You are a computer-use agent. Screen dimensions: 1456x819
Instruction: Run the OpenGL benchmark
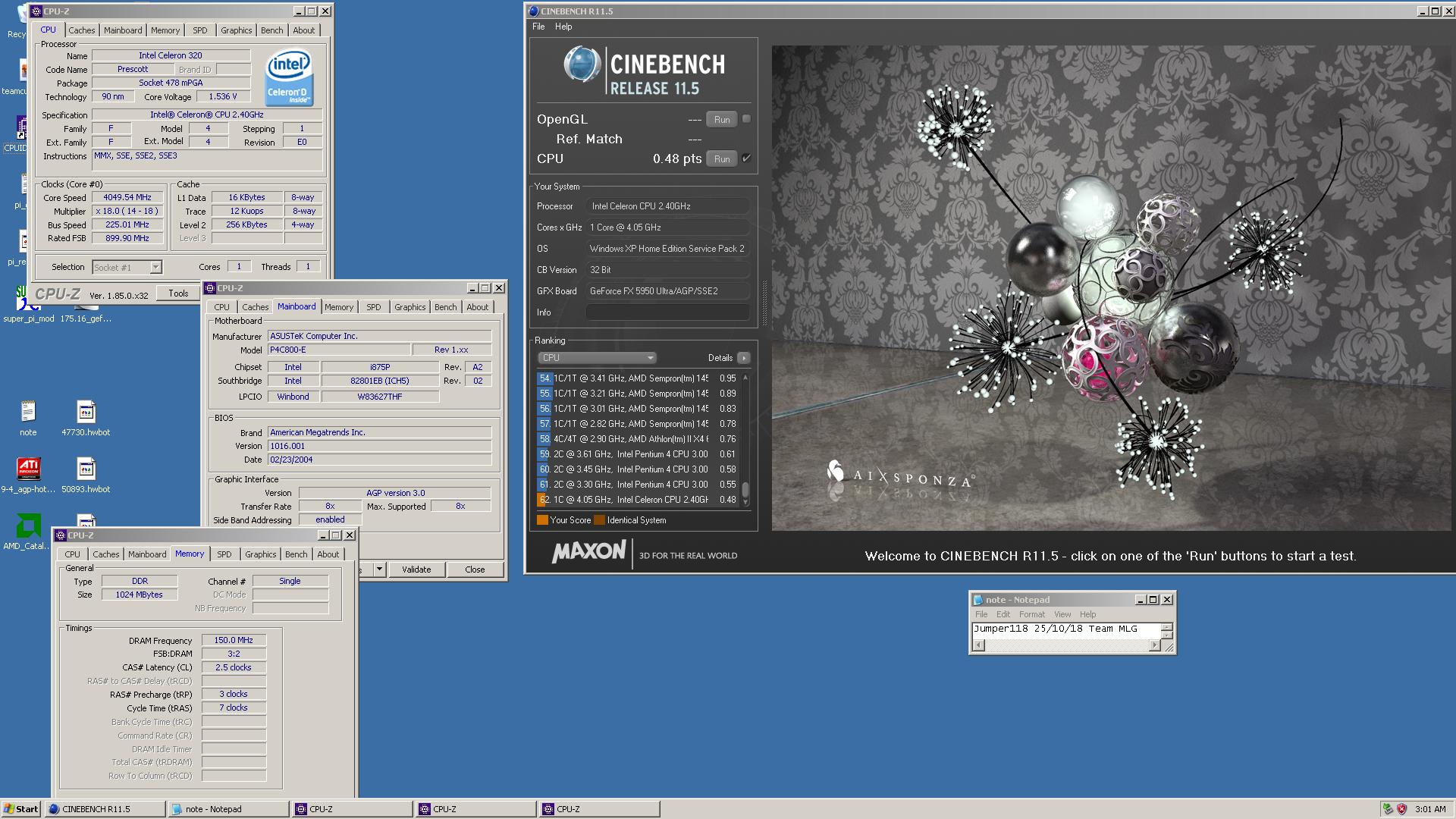(722, 120)
